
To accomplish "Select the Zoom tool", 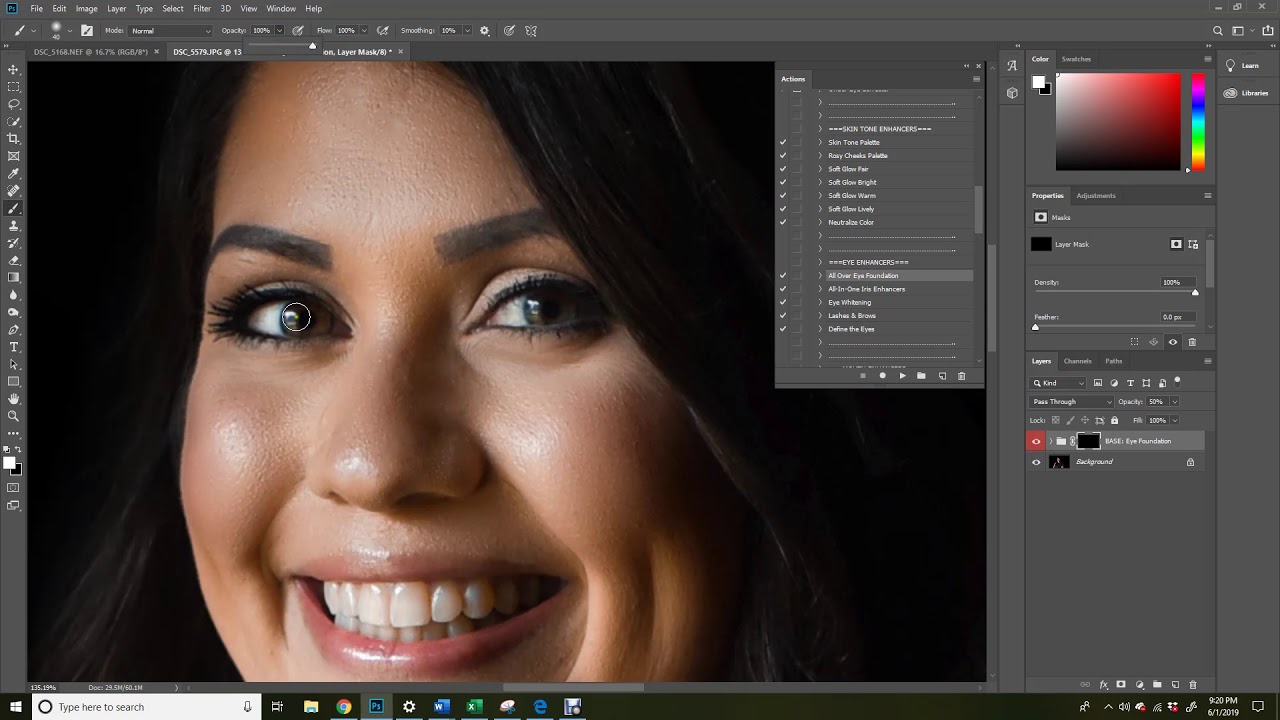I will (14, 416).
